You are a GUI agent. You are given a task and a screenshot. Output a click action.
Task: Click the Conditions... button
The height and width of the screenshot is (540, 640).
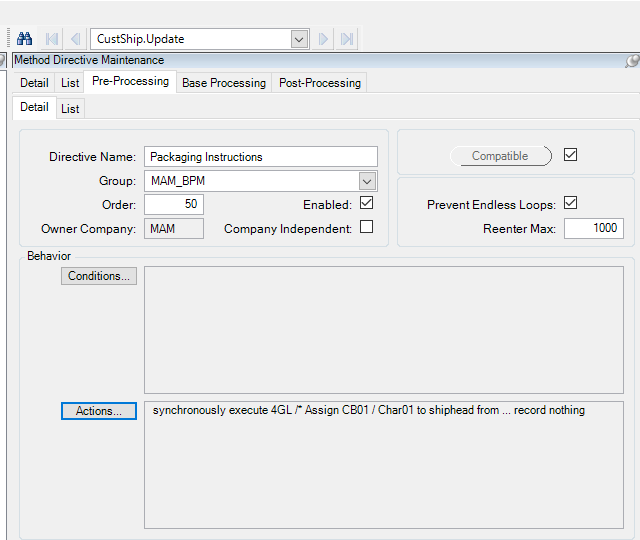point(99,276)
